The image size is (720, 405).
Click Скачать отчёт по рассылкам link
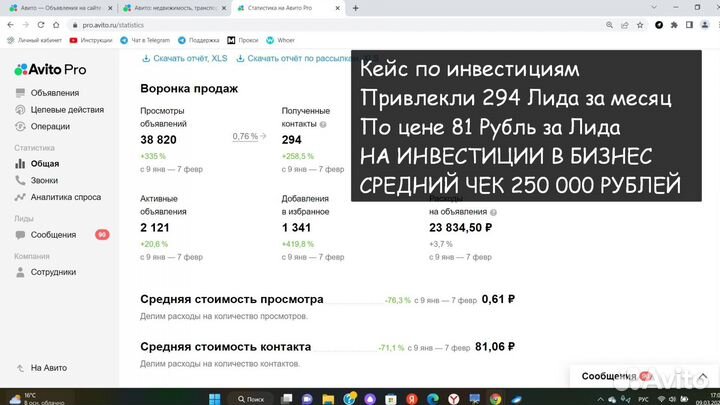[297, 58]
